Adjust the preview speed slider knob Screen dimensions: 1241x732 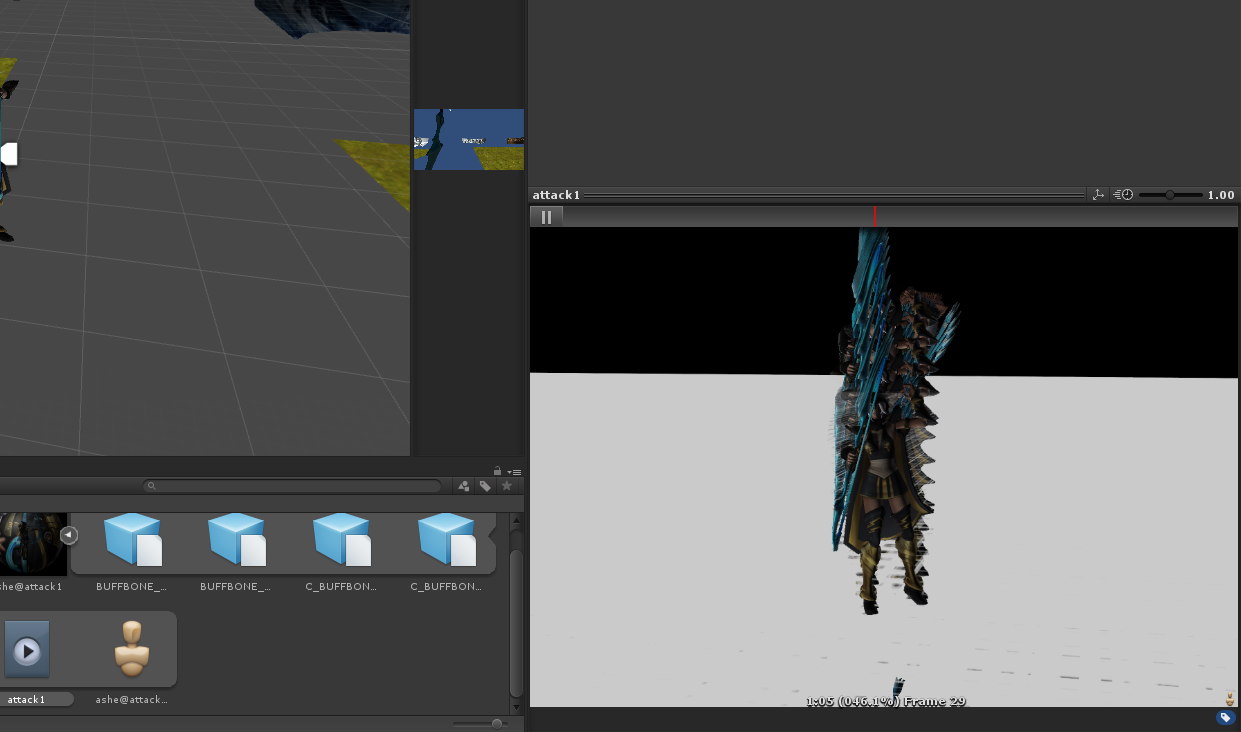pyautogui.click(x=1170, y=195)
